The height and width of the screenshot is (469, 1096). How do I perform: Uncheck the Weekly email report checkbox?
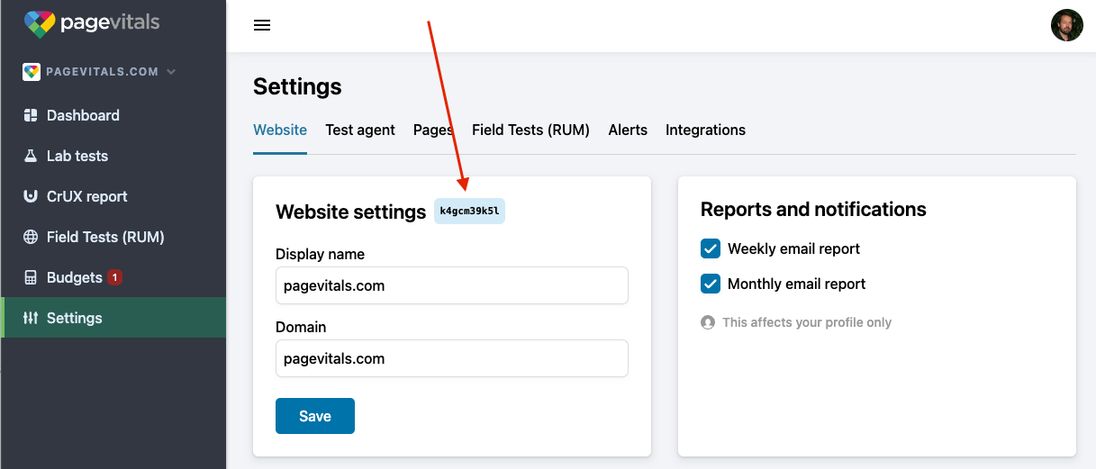tap(710, 249)
